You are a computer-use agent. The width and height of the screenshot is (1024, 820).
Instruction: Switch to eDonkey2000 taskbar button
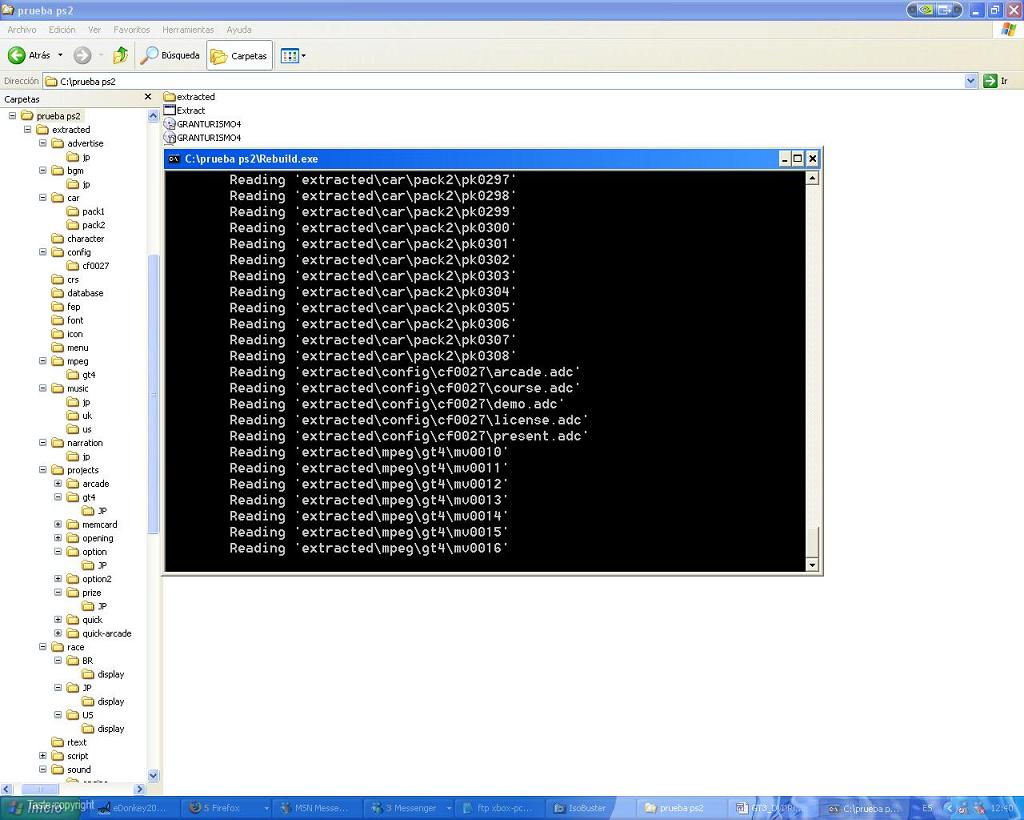coord(135,808)
